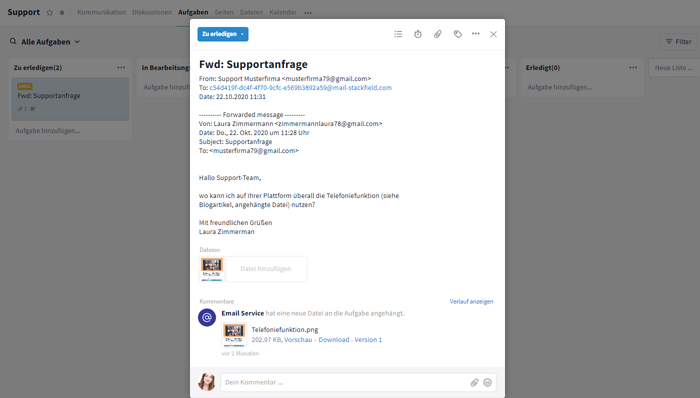700x398 pixels.
Task: Open the subtasks checklist icon
Action: pyautogui.click(x=398, y=34)
